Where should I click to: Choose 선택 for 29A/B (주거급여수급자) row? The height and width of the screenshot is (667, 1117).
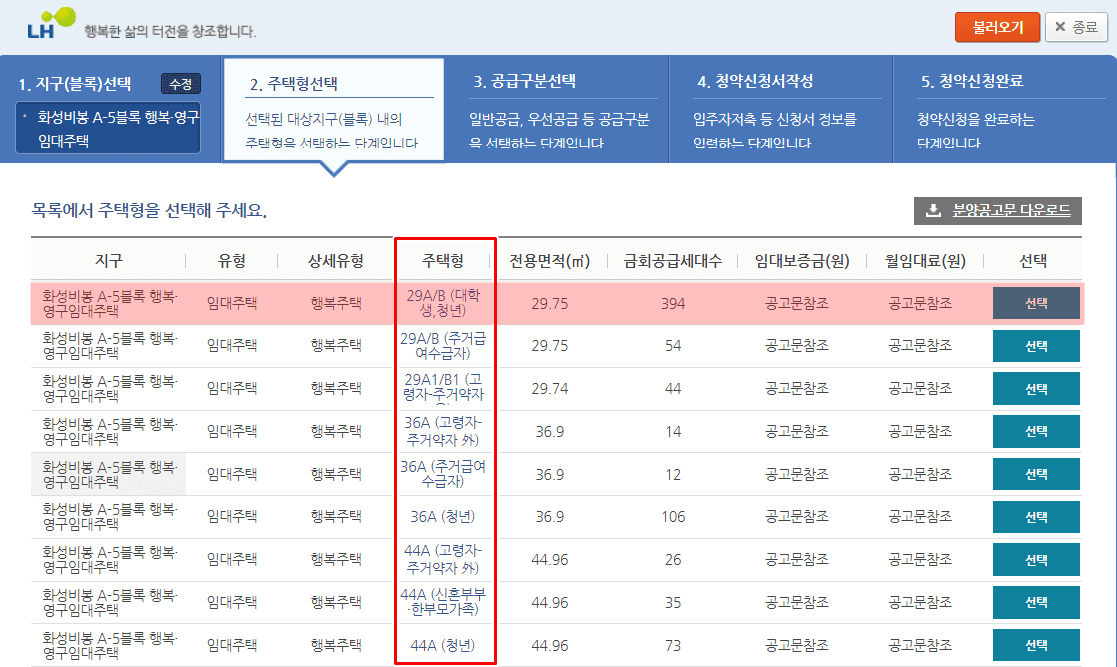[1036, 346]
